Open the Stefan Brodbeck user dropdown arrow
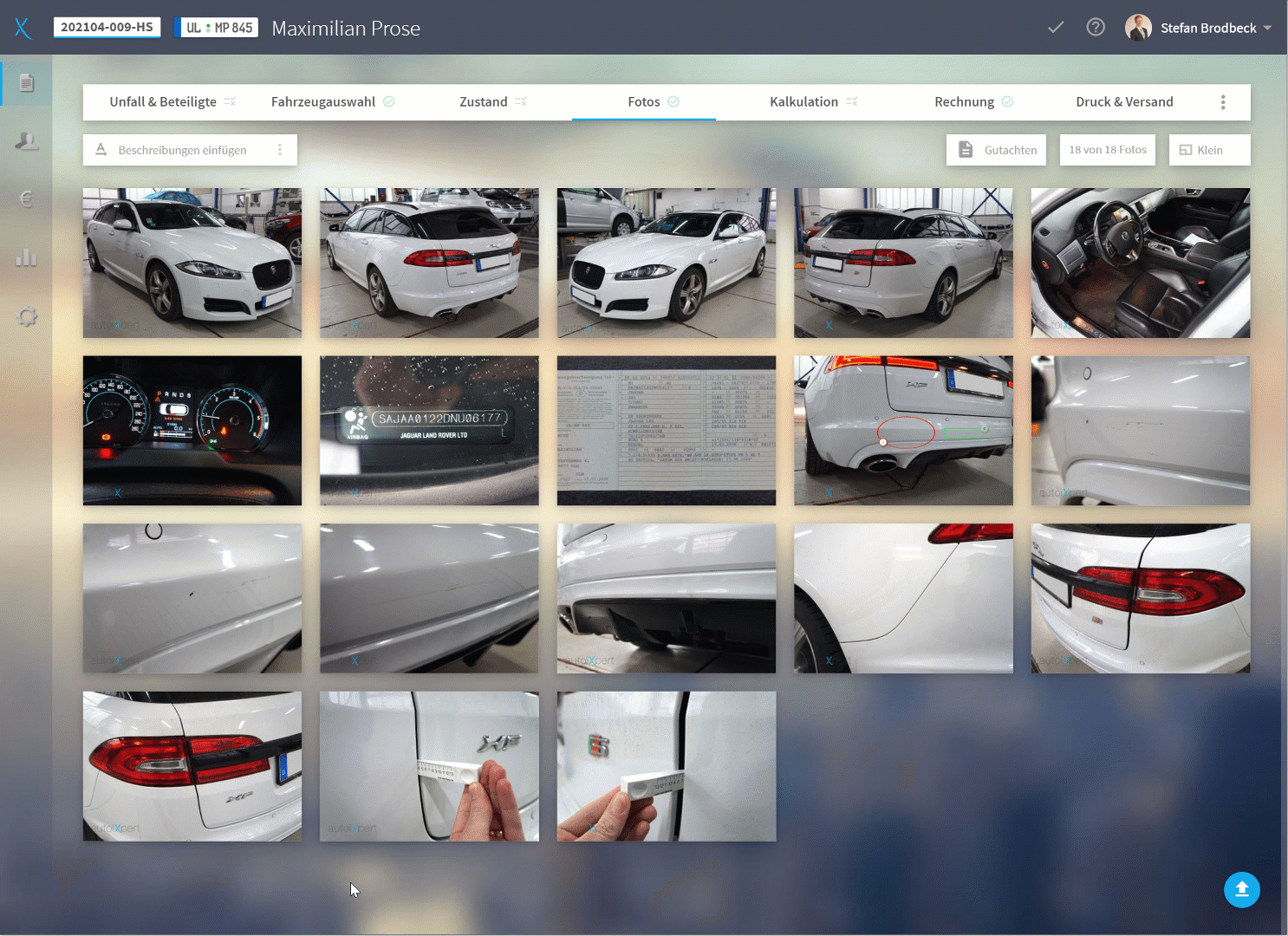The height and width of the screenshot is (936, 1288). (1267, 28)
